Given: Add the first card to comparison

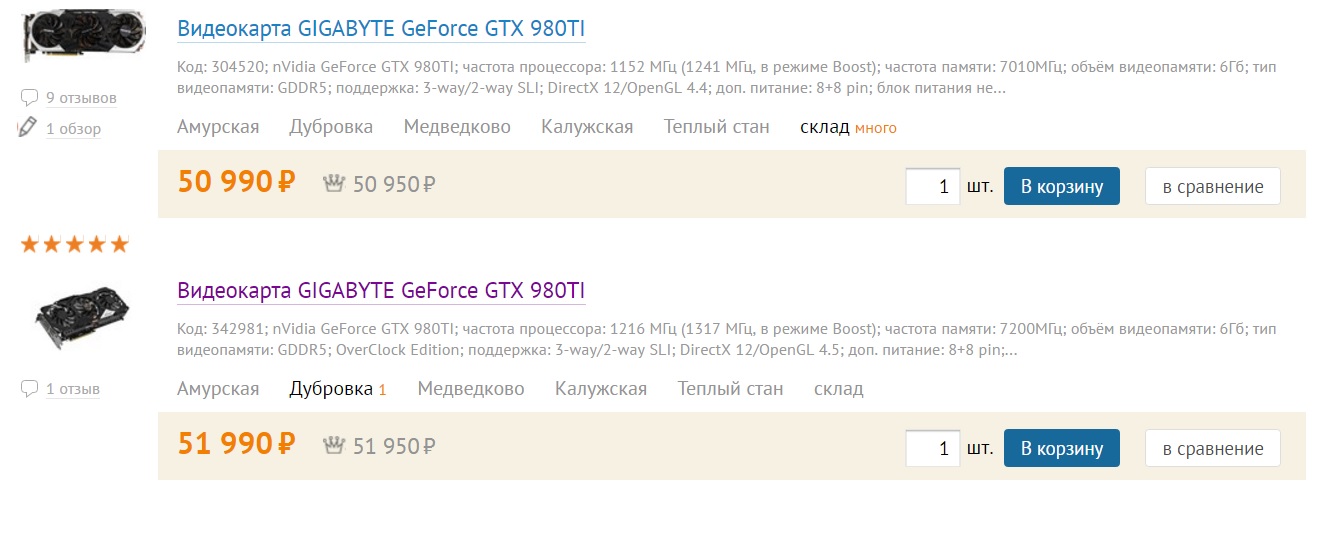Looking at the screenshot, I should click(x=1212, y=186).
